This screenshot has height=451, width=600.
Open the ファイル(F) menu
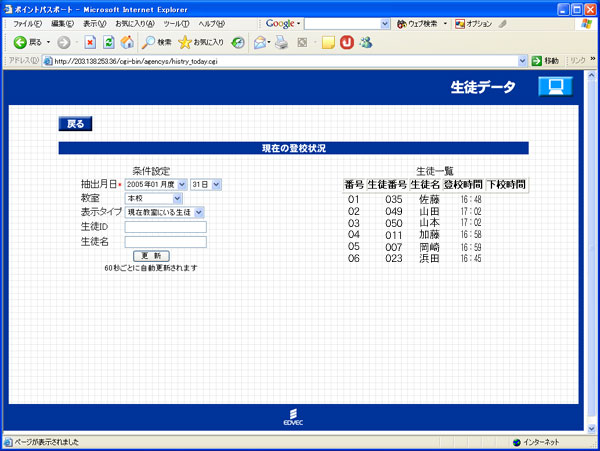pyautogui.click(x=26, y=23)
